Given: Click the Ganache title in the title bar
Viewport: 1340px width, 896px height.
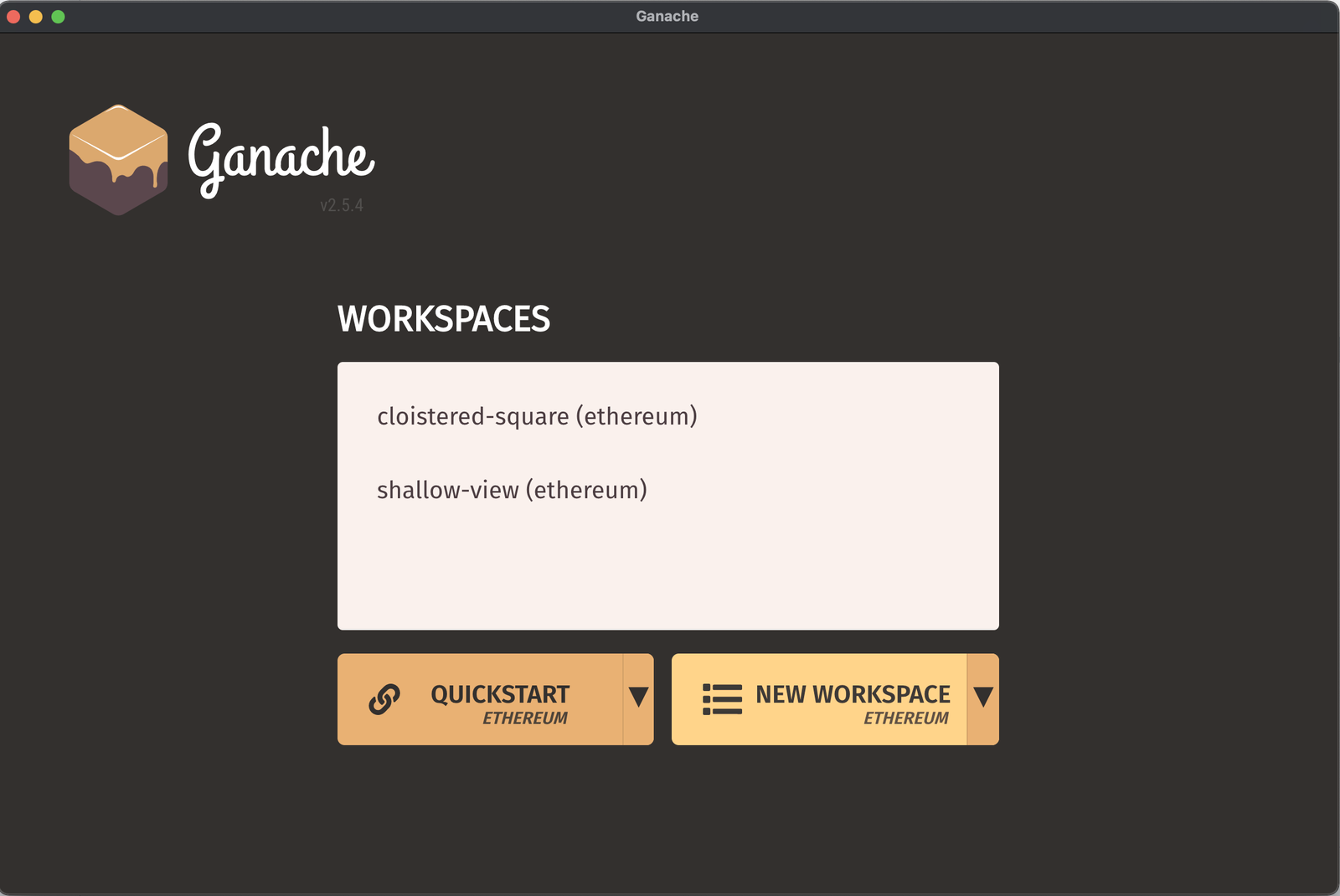Looking at the screenshot, I should (x=667, y=17).
